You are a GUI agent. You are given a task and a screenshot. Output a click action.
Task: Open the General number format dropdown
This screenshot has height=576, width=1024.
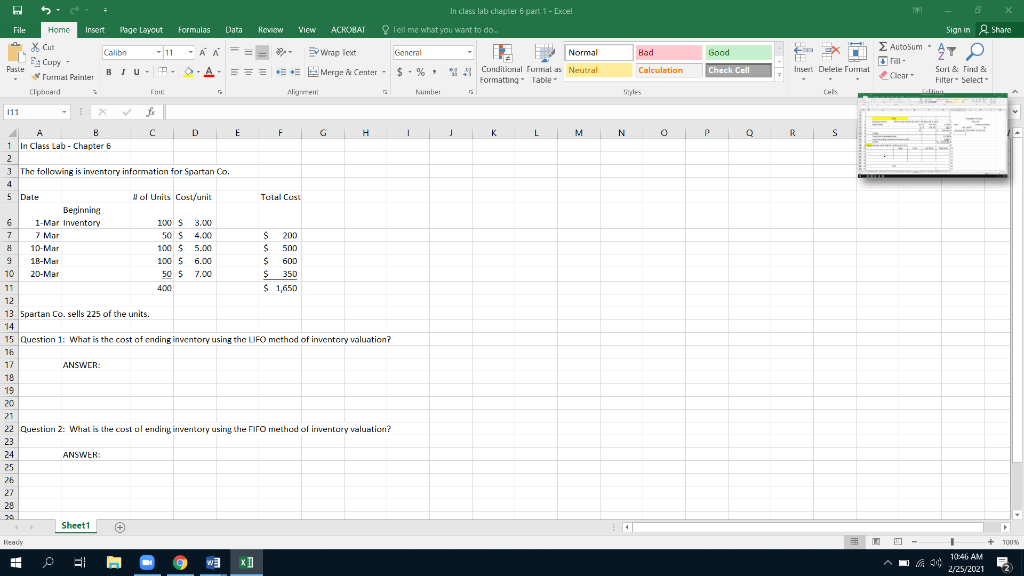point(469,50)
